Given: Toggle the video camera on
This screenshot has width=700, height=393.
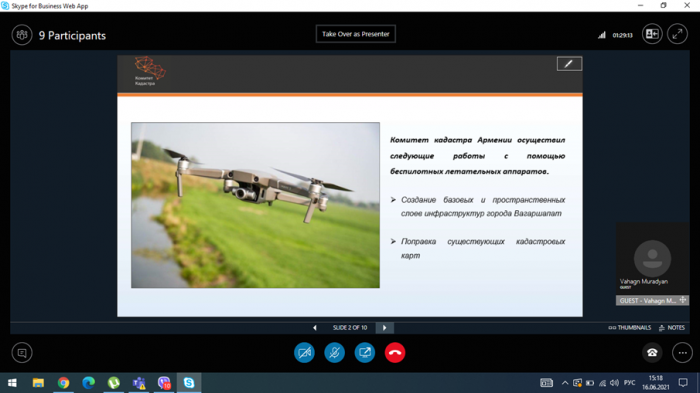Looking at the screenshot, I should (x=304, y=352).
